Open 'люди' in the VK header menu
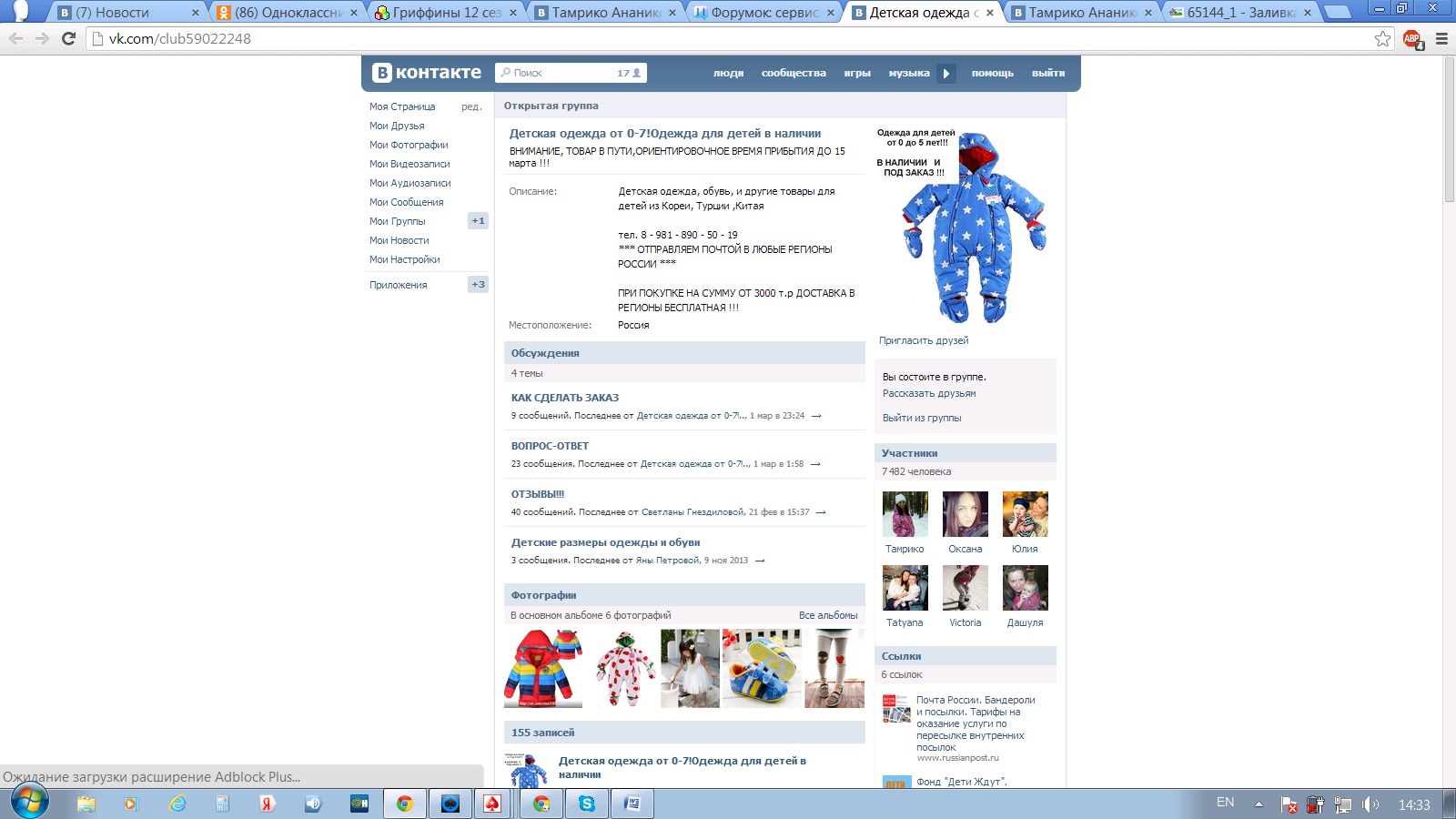 (729, 74)
